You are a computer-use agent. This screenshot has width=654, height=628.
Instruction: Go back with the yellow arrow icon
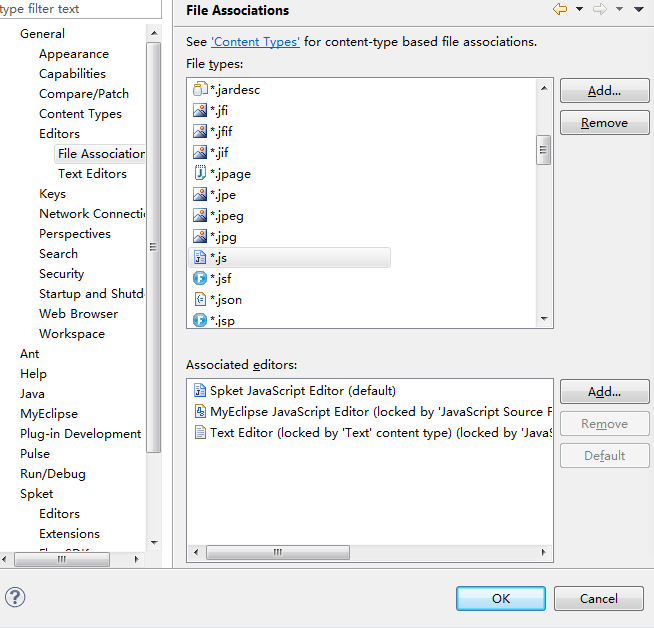pyautogui.click(x=560, y=9)
